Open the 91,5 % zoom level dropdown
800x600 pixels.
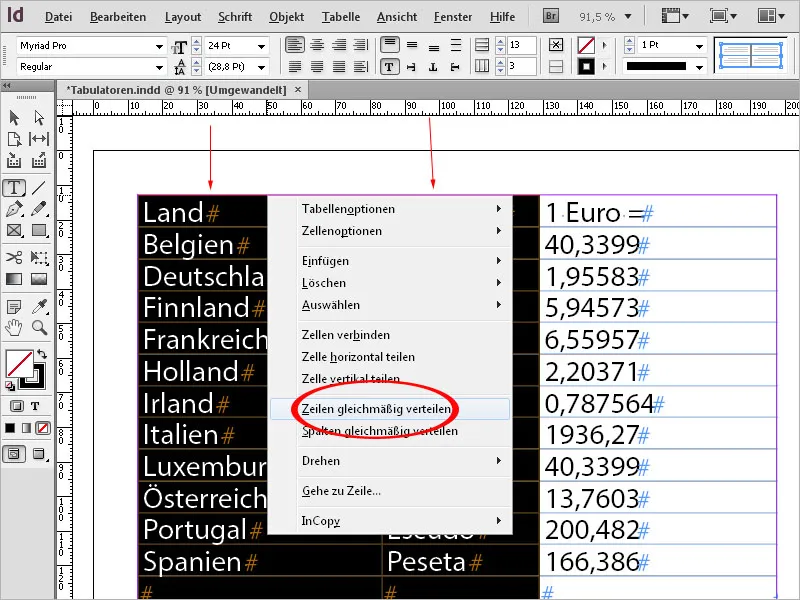pyautogui.click(x=628, y=17)
